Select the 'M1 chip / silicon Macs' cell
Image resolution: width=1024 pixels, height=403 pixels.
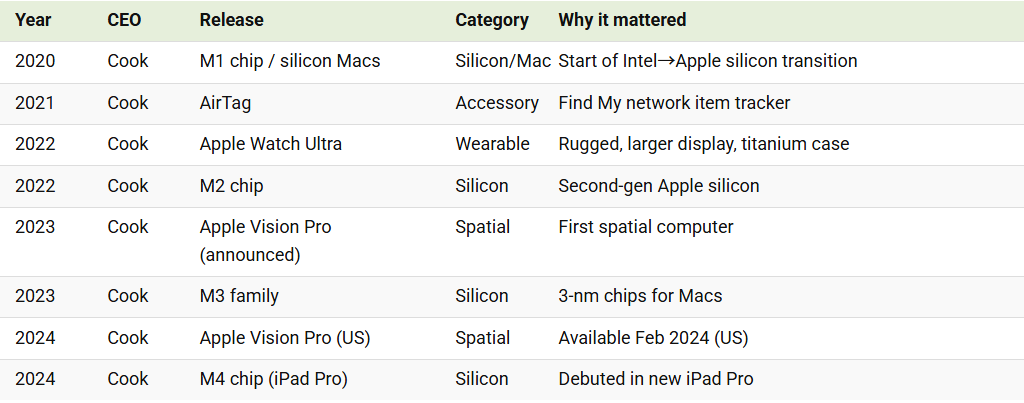tap(290, 61)
